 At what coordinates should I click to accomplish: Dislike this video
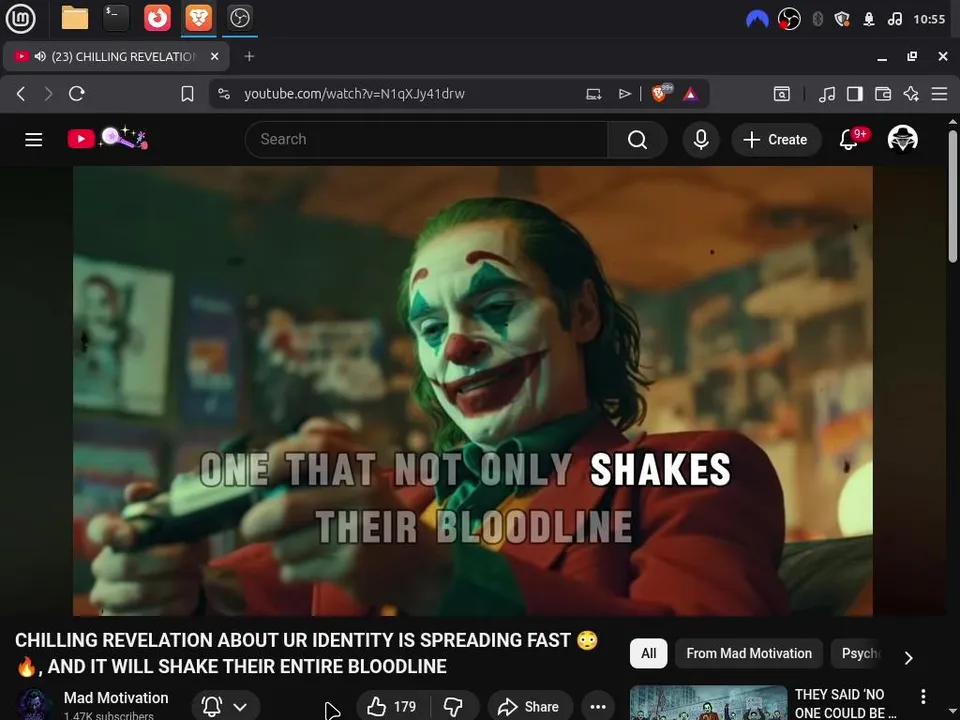(x=454, y=707)
